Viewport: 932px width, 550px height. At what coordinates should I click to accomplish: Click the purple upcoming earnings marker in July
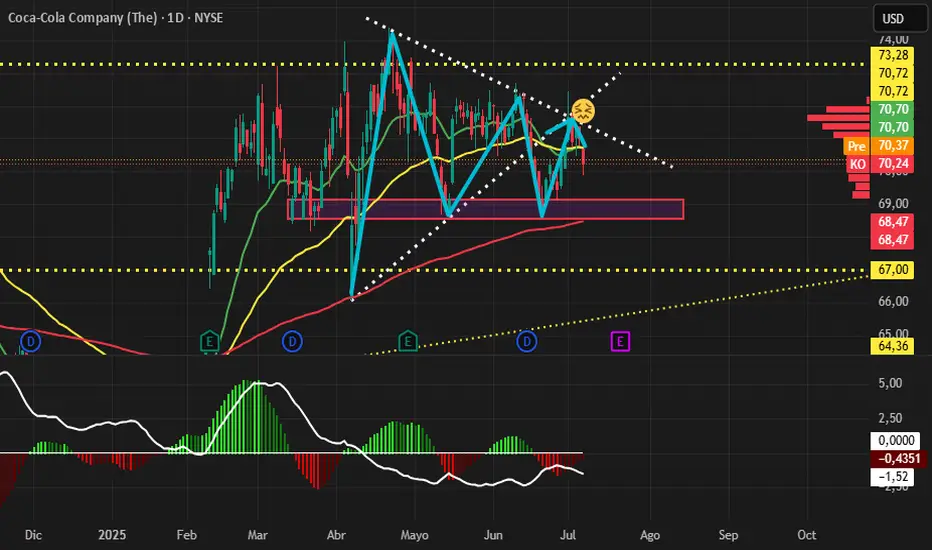[x=620, y=341]
